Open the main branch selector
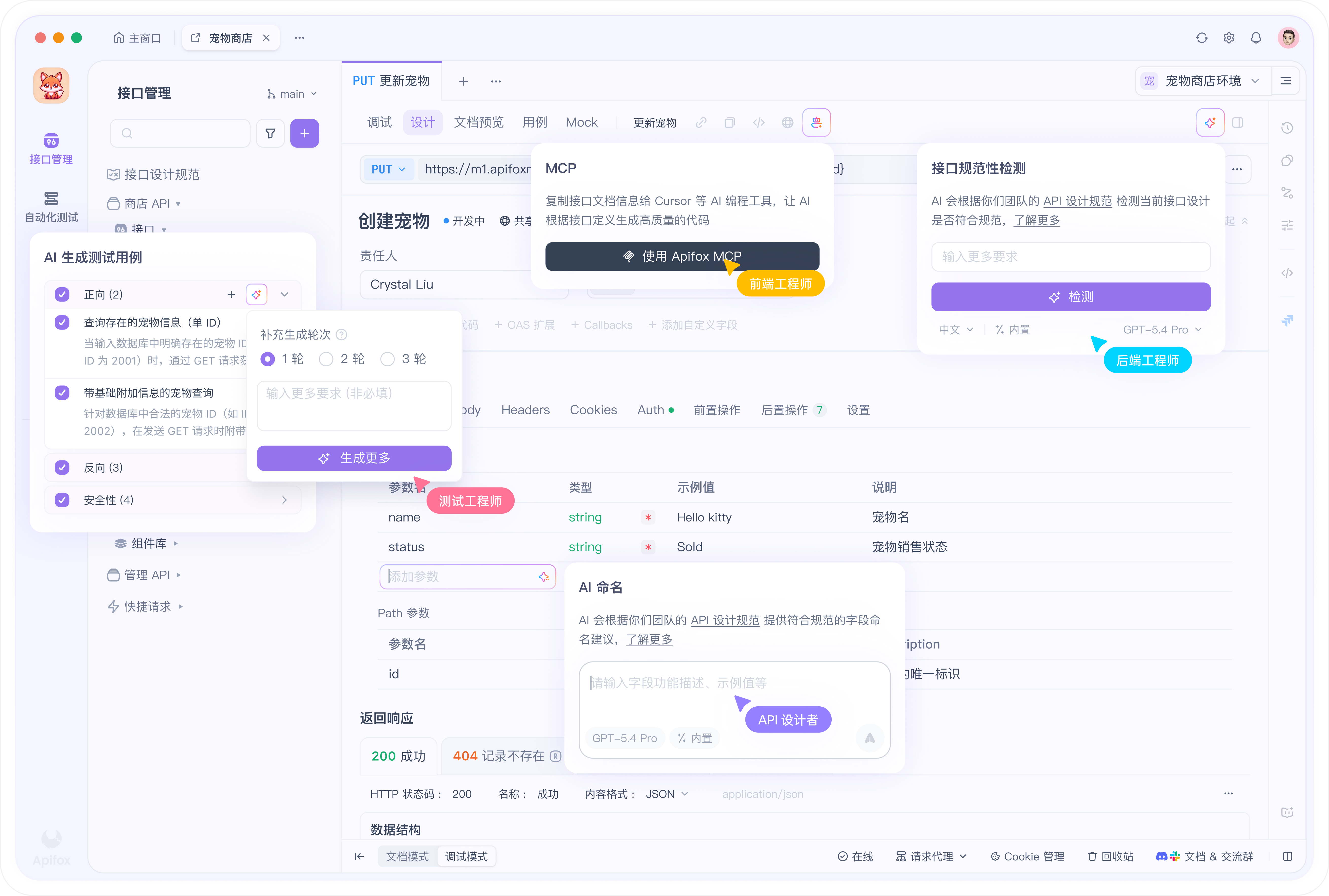The height and width of the screenshot is (896, 1329). 292,94
